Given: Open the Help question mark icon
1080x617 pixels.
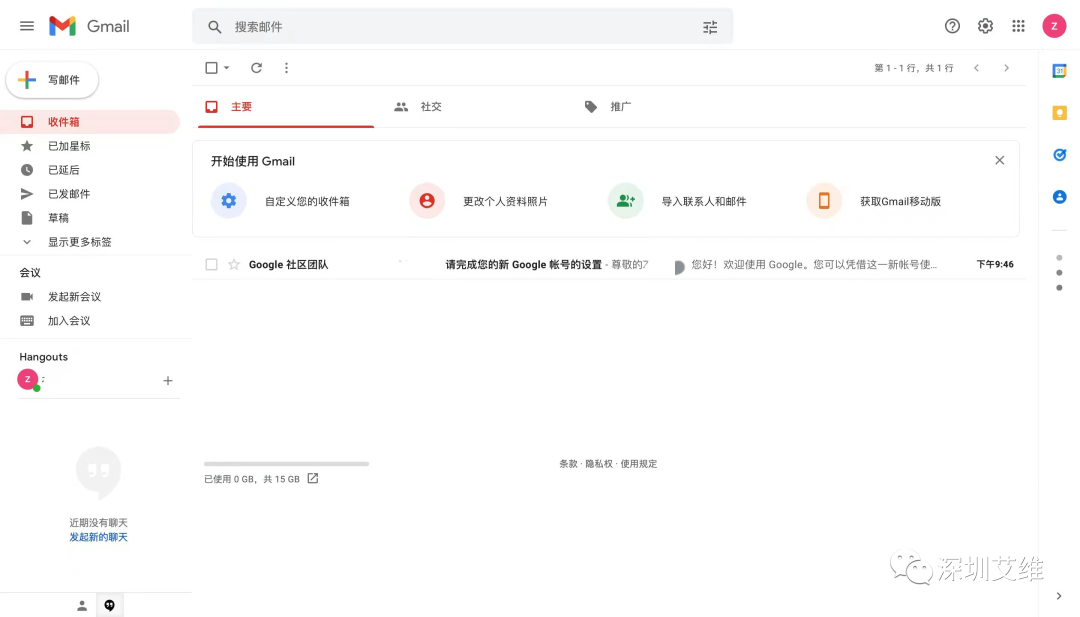Looking at the screenshot, I should (952, 26).
